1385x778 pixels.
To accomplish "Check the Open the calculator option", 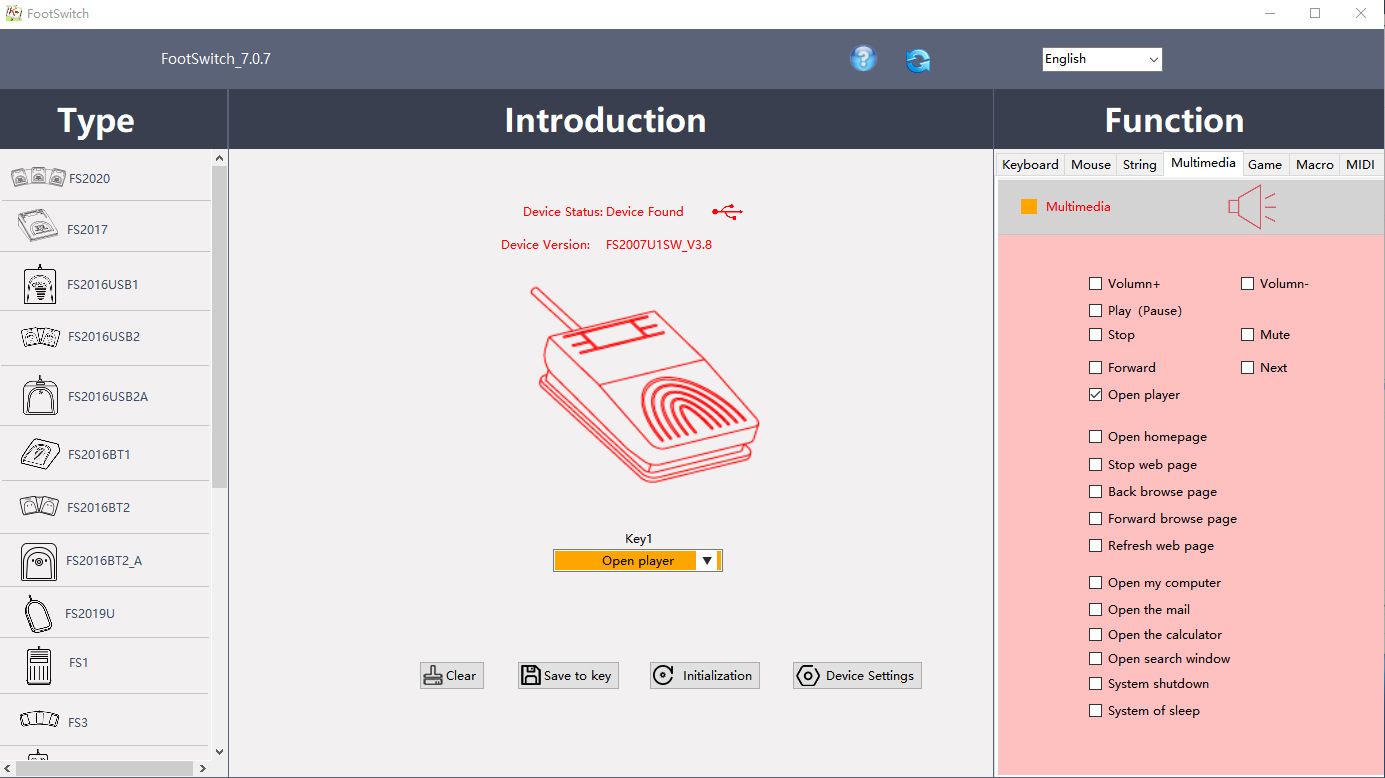I will pos(1096,635).
